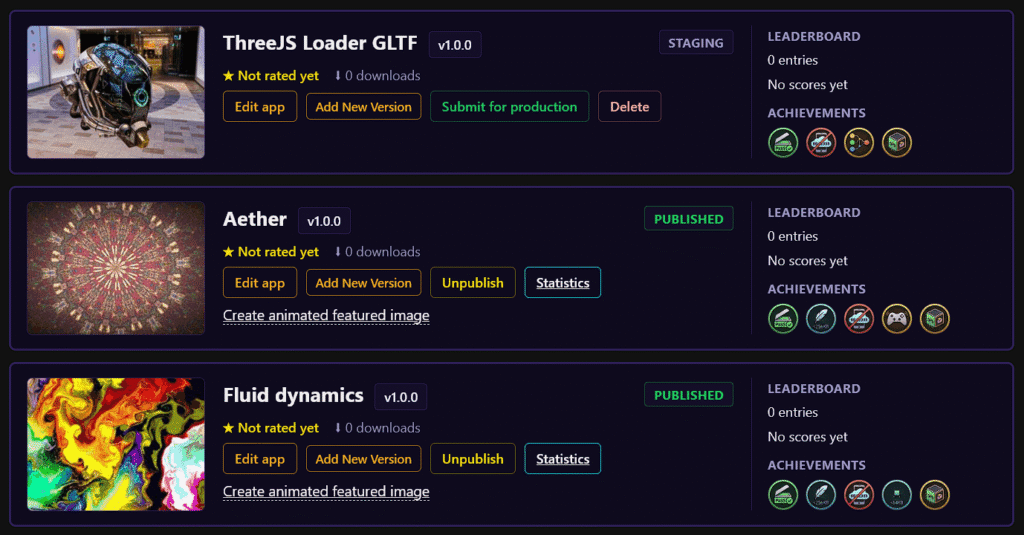Submit ThreeJS Loader GLTF for production
Viewport: 1024px width, 535px height.
pos(509,106)
